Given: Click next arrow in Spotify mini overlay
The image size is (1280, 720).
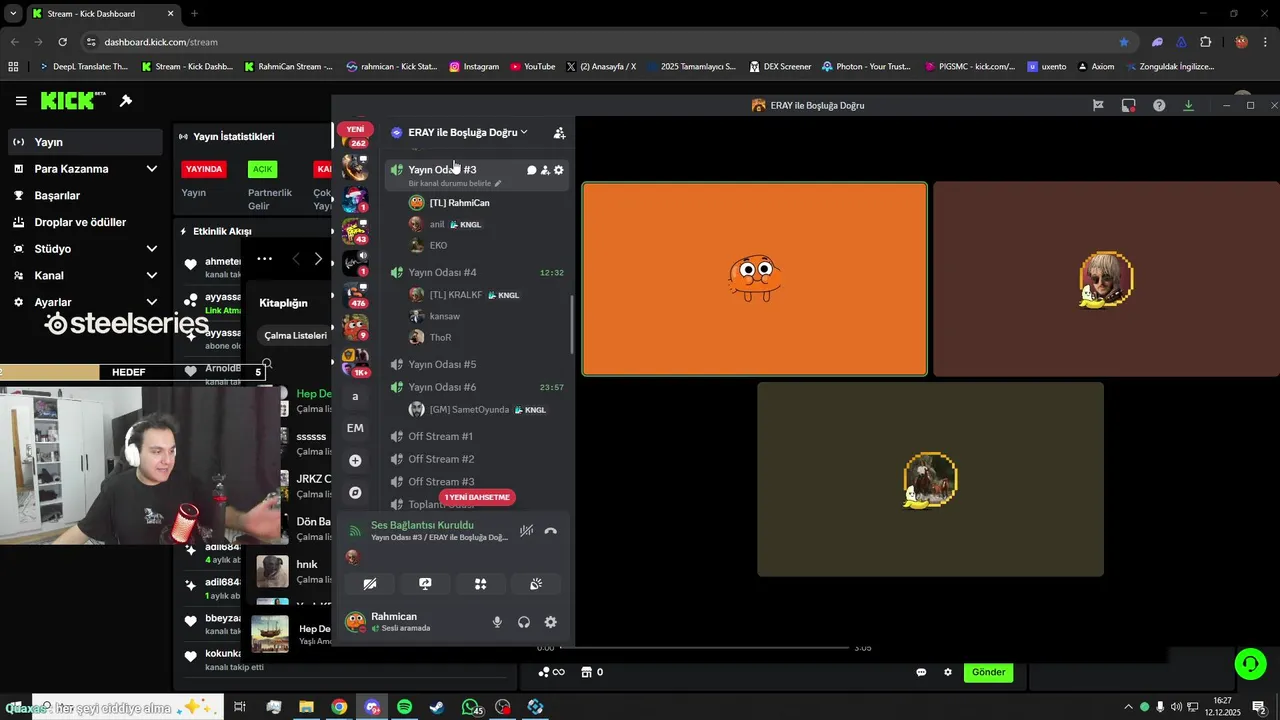Looking at the screenshot, I should click(318, 259).
